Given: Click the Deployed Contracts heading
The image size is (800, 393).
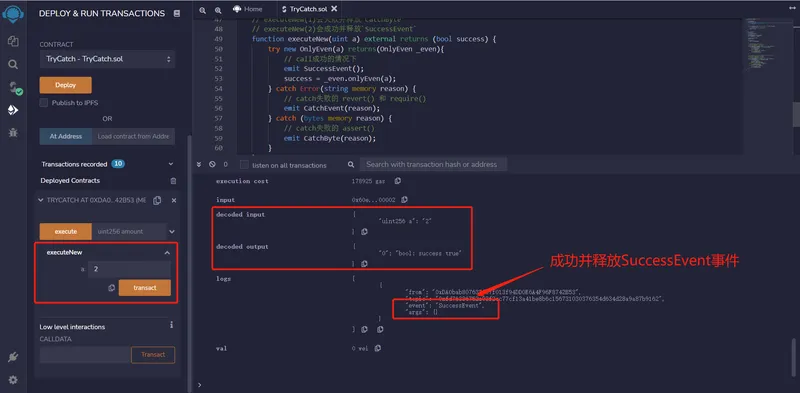Looking at the screenshot, I should click(x=70, y=181).
